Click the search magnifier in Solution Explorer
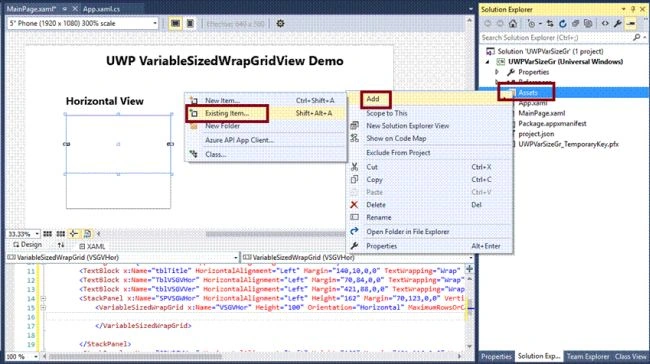 point(636,37)
